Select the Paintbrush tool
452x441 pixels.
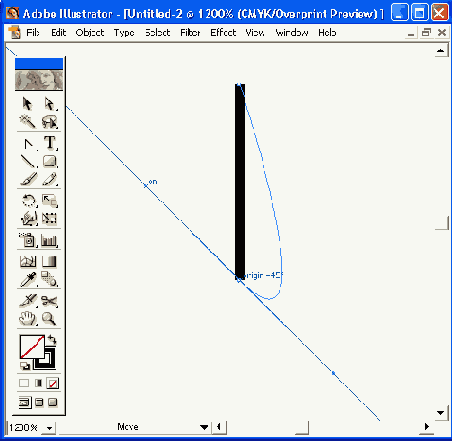click(29, 179)
